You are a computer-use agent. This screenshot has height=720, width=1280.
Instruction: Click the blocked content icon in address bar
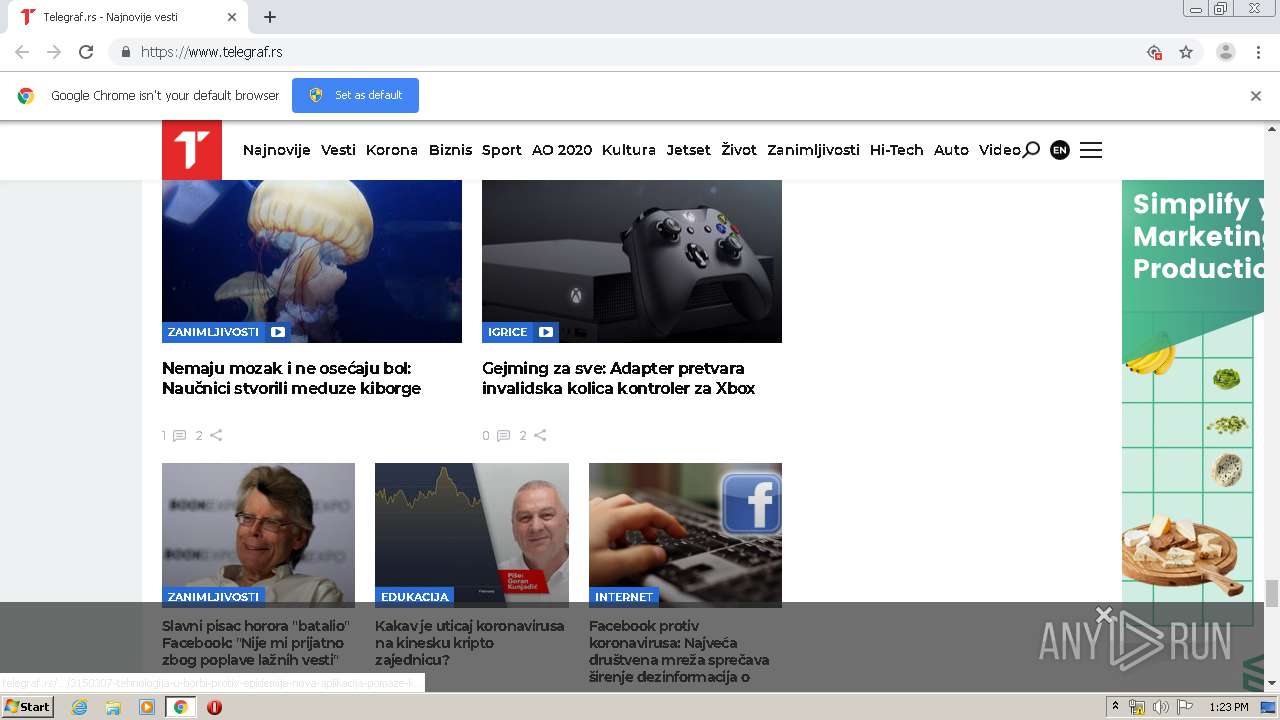click(1154, 52)
